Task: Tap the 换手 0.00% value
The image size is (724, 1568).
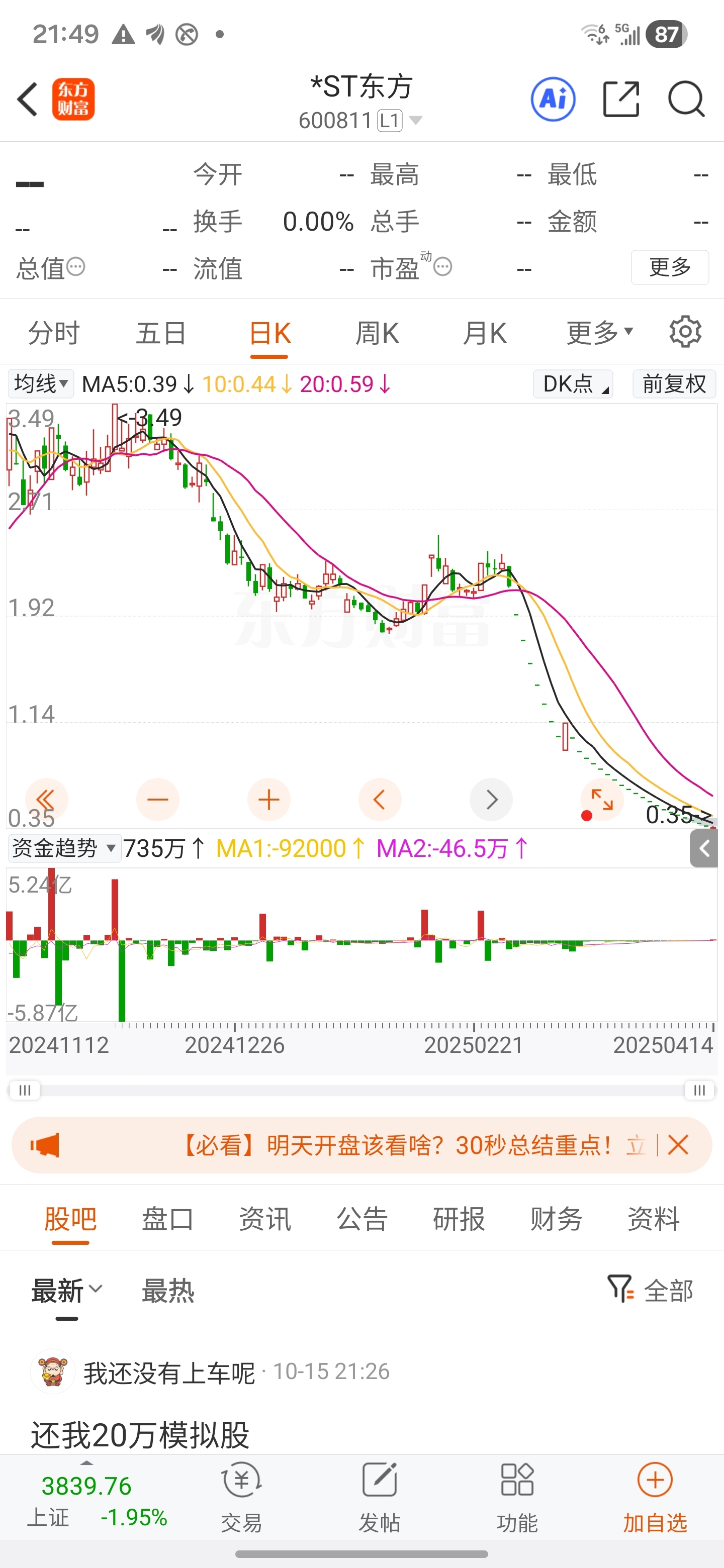Action: 318,222
